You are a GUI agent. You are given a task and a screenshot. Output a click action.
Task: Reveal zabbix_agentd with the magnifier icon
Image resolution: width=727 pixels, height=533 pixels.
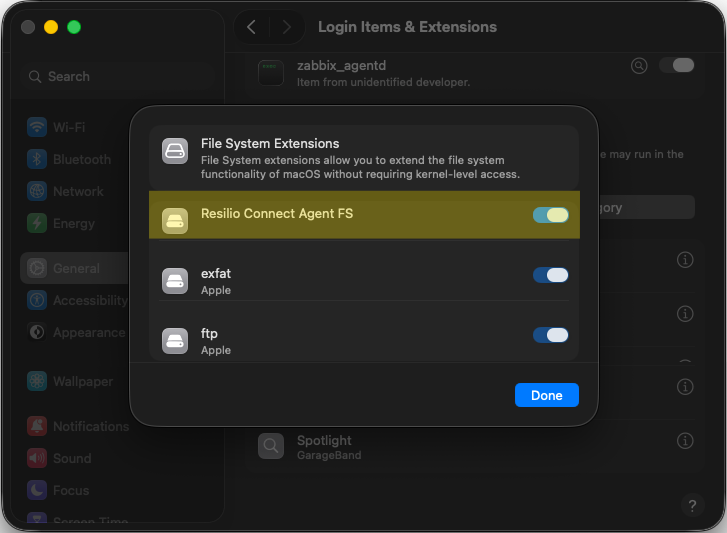(x=639, y=66)
